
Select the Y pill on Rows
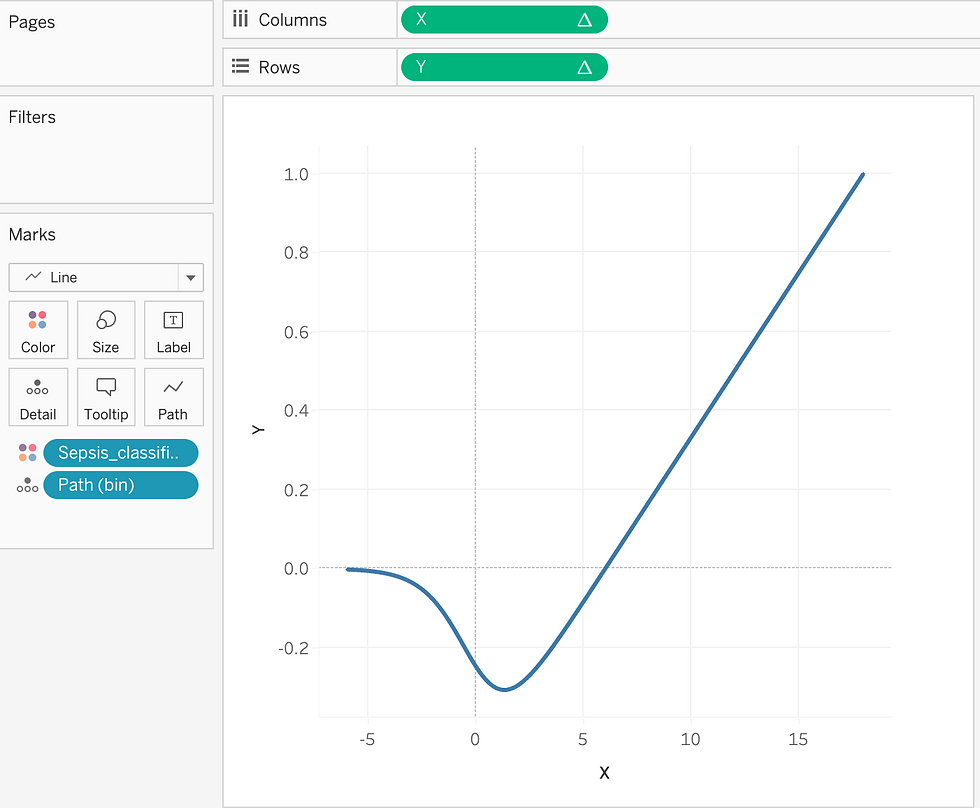click(x=504, y=67)
